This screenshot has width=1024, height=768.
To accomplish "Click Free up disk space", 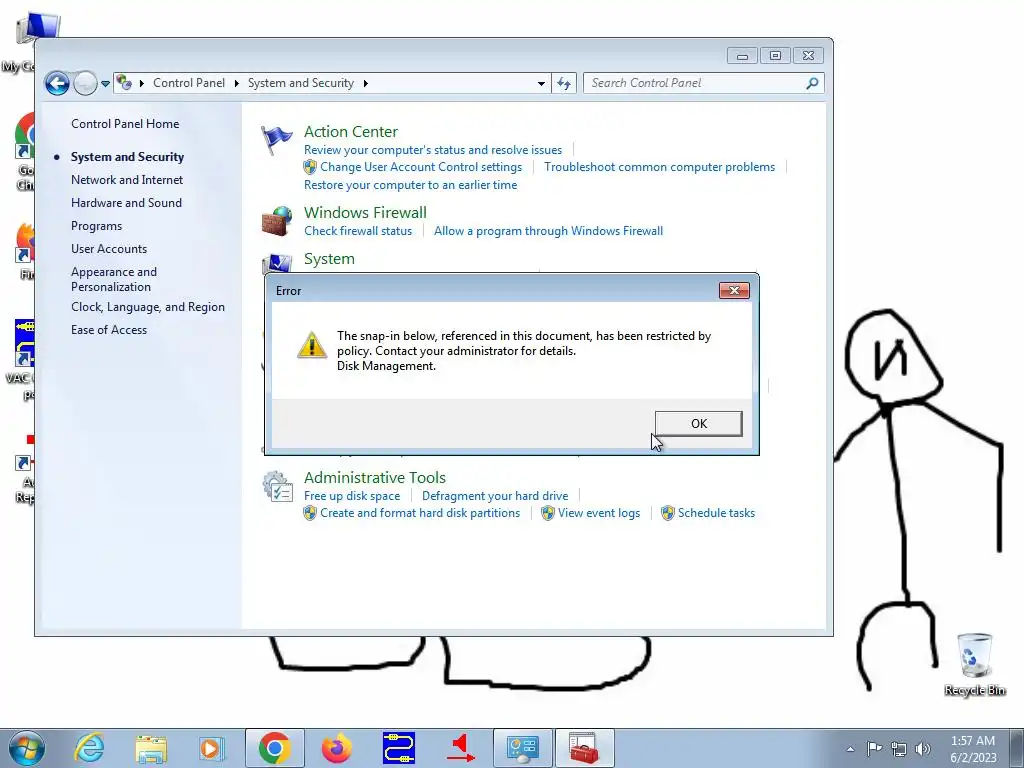I will pos(352,496).
